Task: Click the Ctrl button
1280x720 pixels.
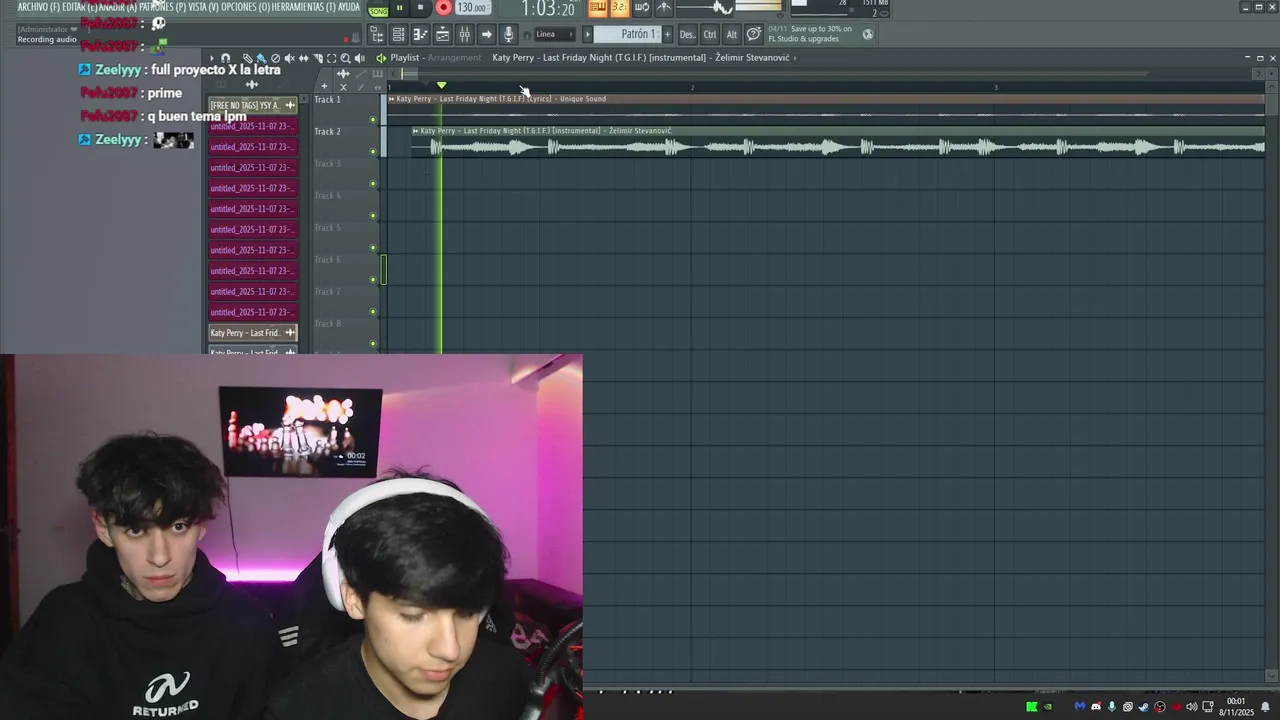Action: (x=710, y=34)
